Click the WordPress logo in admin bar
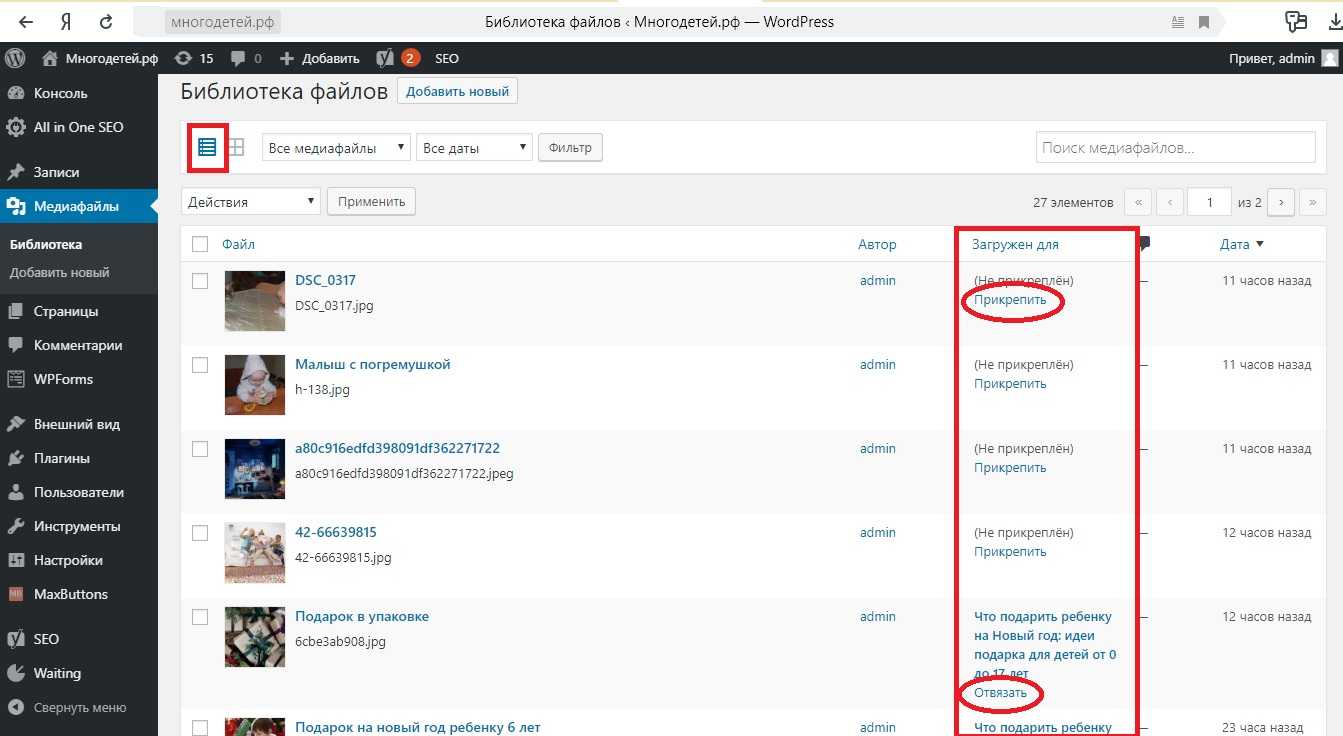1343x736 pixels. pos(15,58)
